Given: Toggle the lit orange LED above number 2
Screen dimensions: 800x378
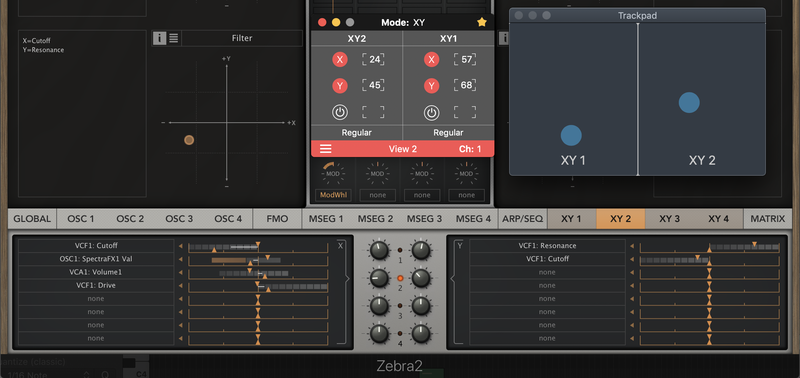Looking at the screenshot, I should click(x=400, y=278).
